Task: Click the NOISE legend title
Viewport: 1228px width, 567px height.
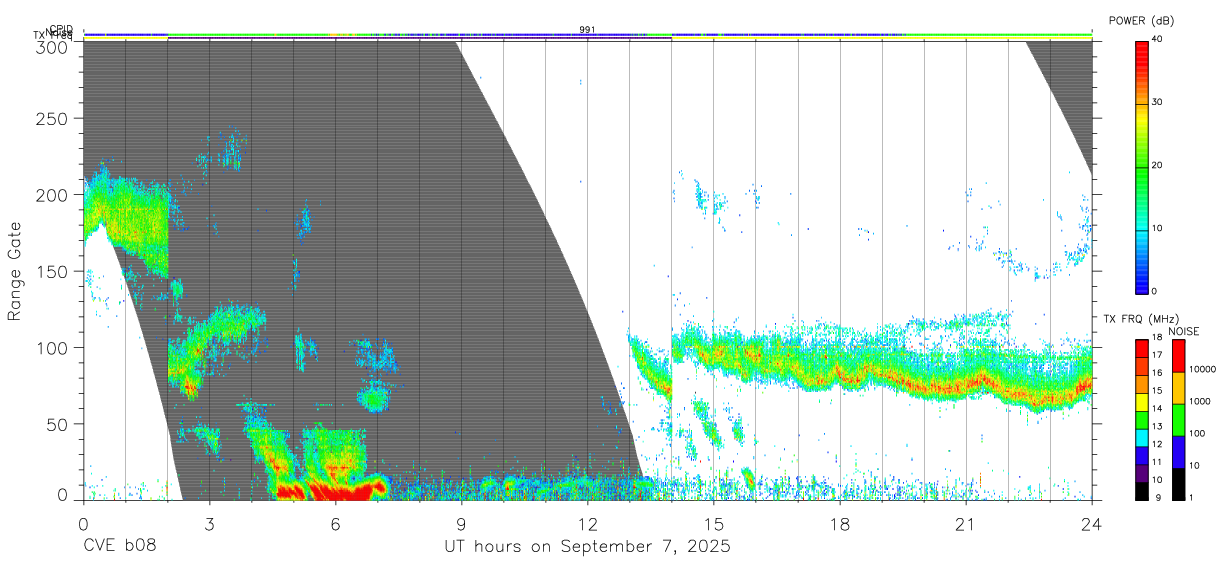Action: click(1183, 331)
